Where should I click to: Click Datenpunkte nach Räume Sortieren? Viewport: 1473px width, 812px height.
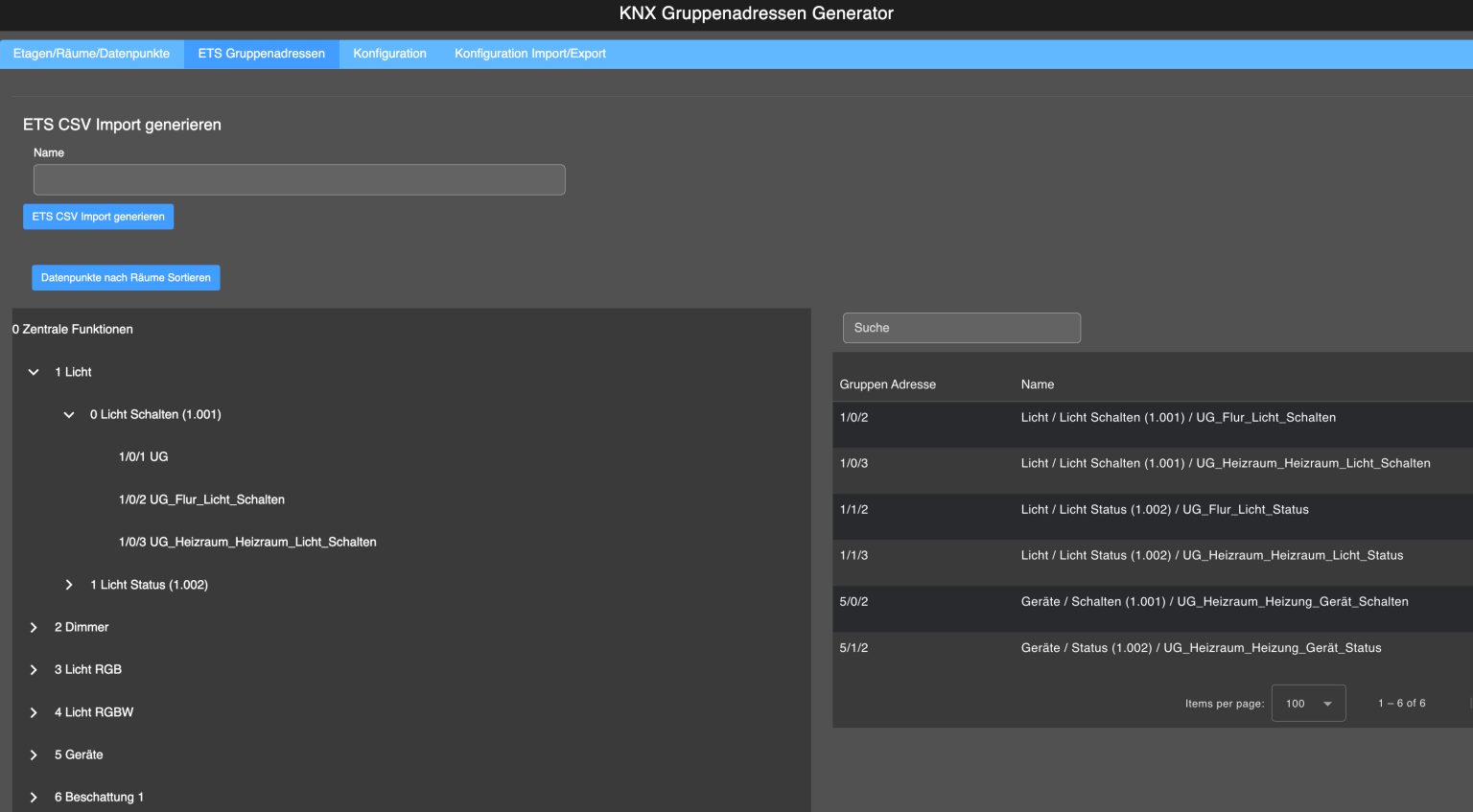(126, 277)
